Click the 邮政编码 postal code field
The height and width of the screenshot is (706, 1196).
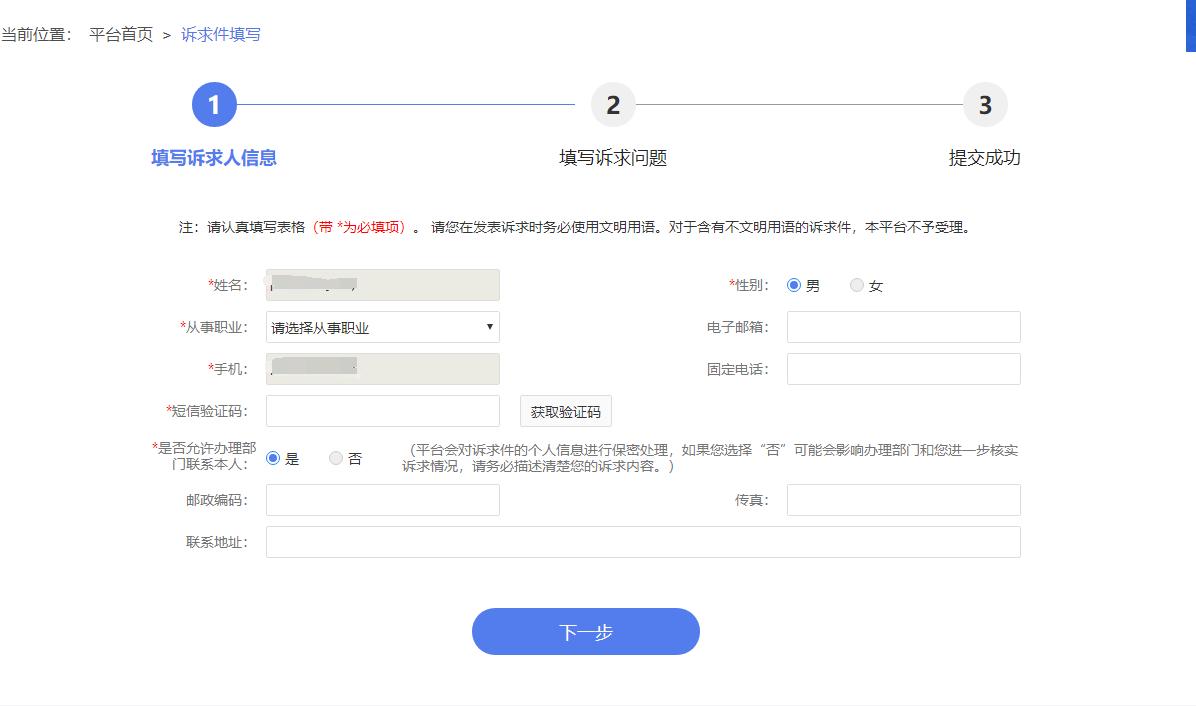pos(382,499)
